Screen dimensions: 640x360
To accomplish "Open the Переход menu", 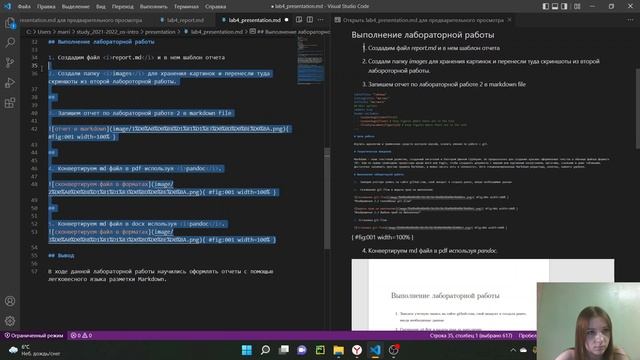I will [122, 7].
